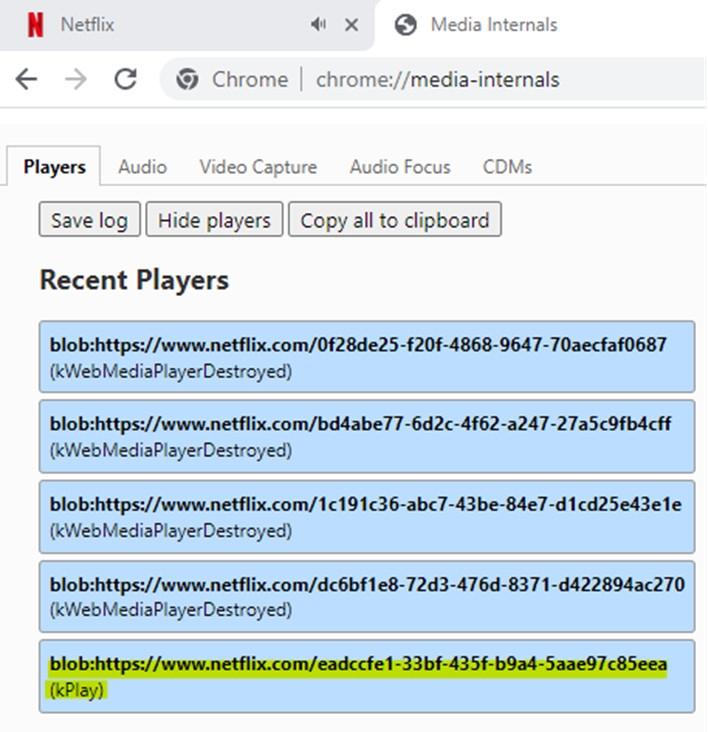Click the globe icon on Media Internals tab

(406, 25)
